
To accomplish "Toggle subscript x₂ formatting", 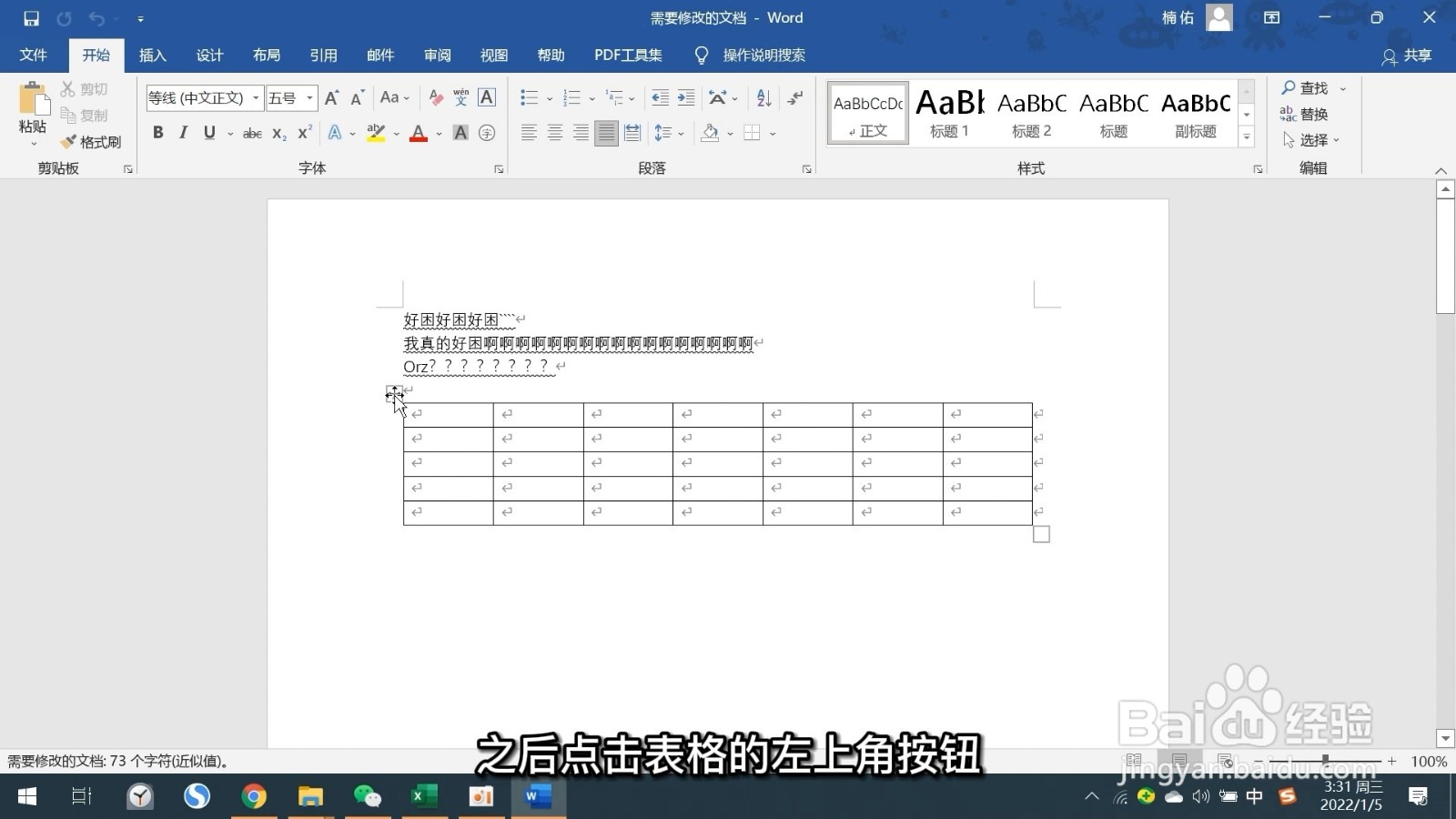I will click(x=279, y=133).
